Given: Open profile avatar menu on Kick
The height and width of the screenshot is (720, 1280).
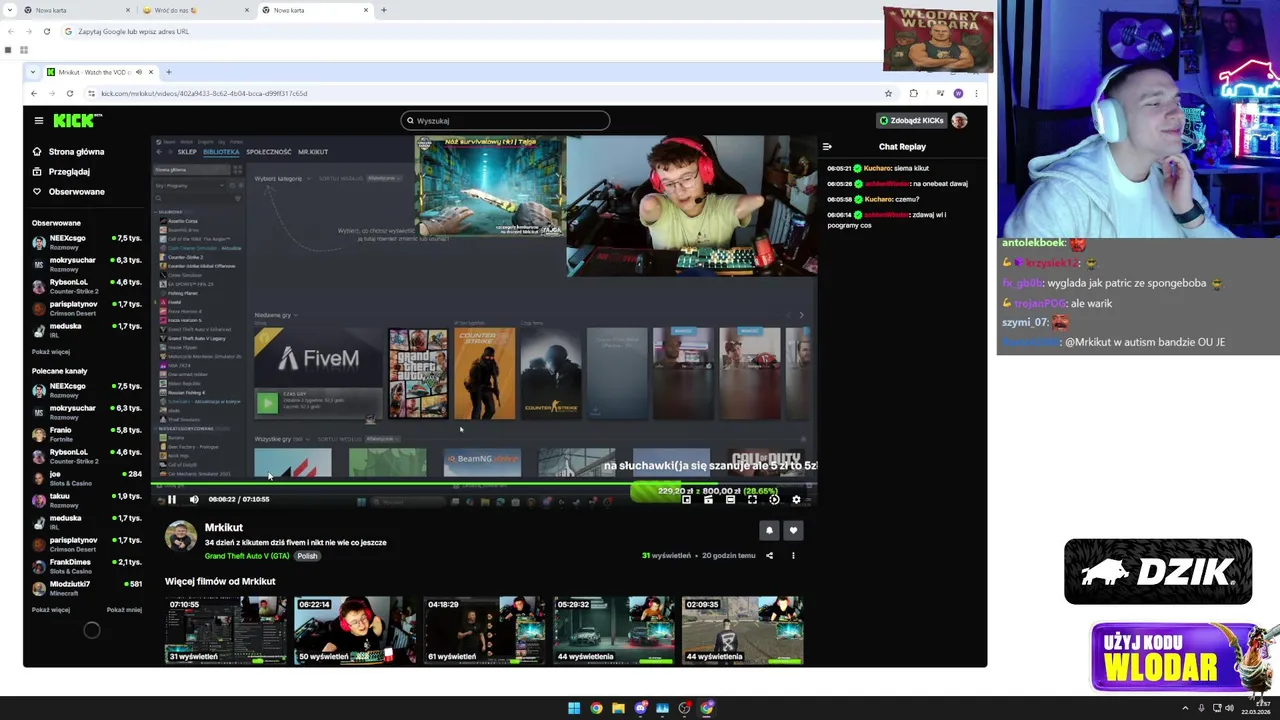Looking at the screenshot, I should click(959, 121).
